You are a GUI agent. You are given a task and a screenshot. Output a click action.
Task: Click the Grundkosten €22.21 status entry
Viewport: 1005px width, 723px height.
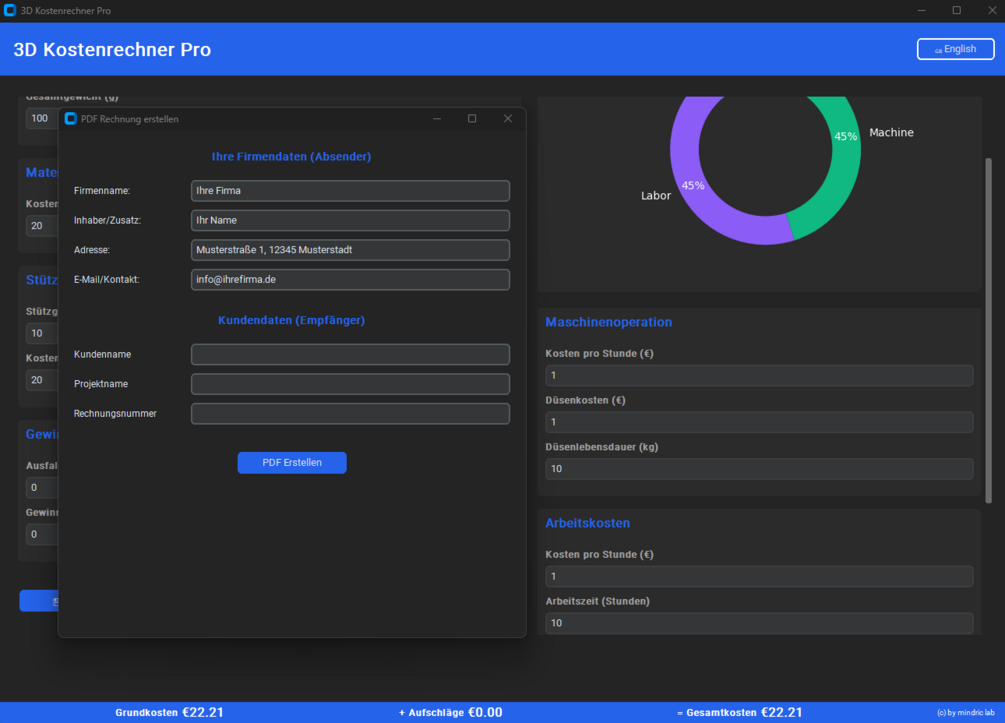click(x=169, y=712)
